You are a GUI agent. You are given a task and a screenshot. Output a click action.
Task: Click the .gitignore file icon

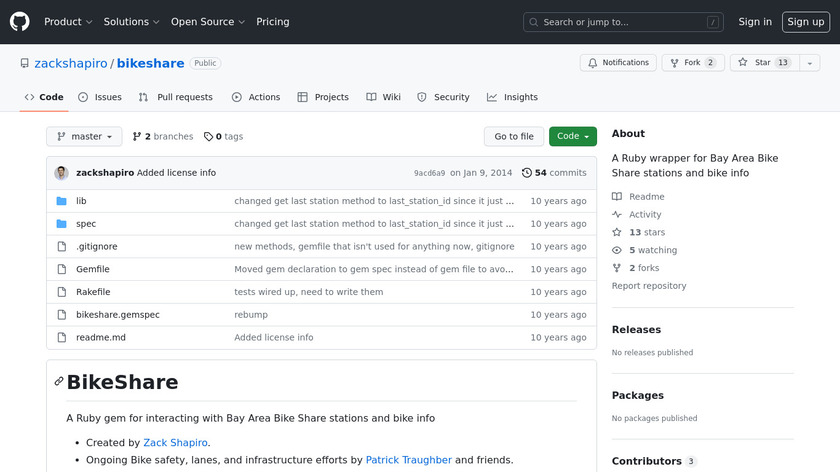61,247
